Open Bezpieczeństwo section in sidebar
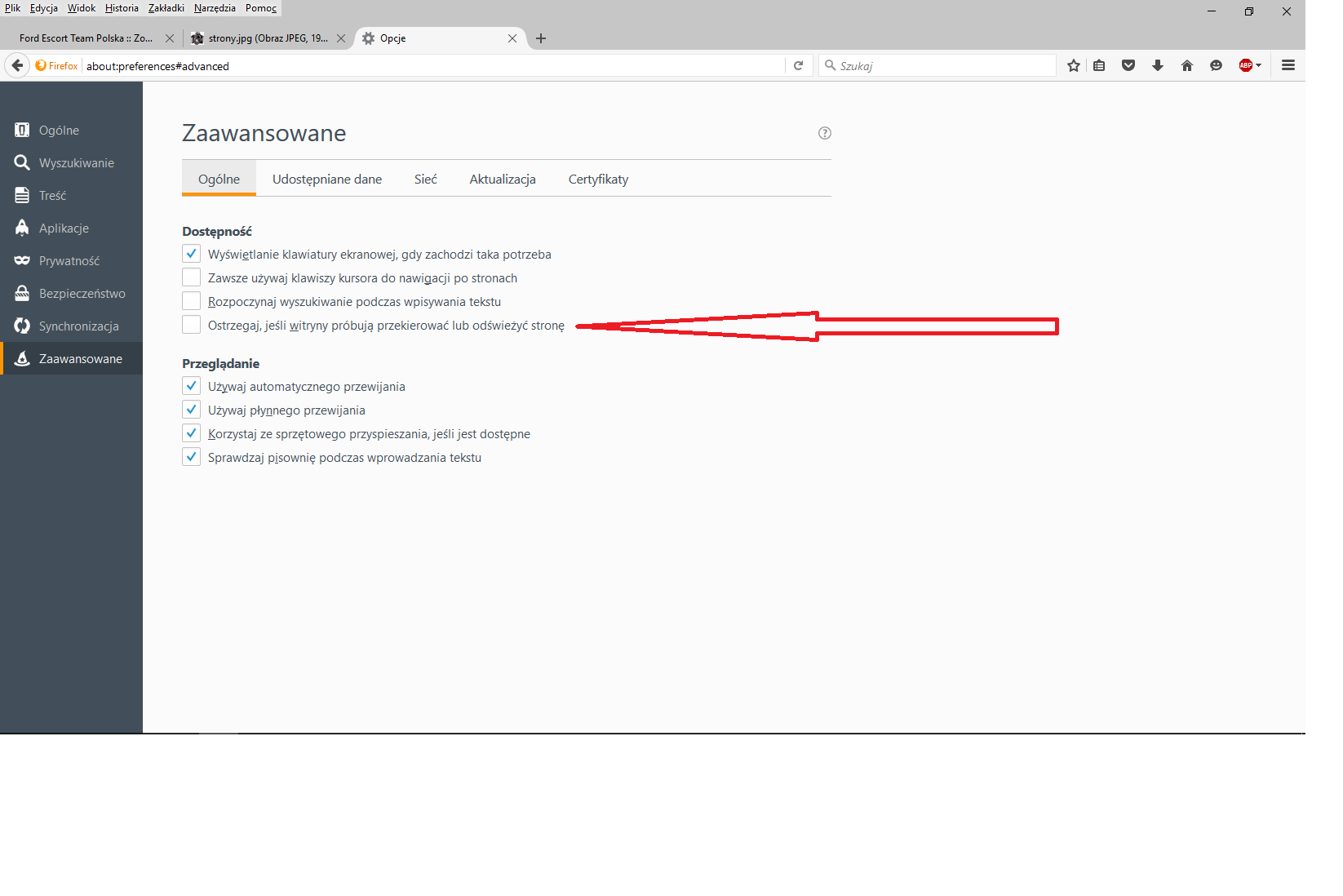The width and height of the screenshot is (1343, 896). point(82,294)
